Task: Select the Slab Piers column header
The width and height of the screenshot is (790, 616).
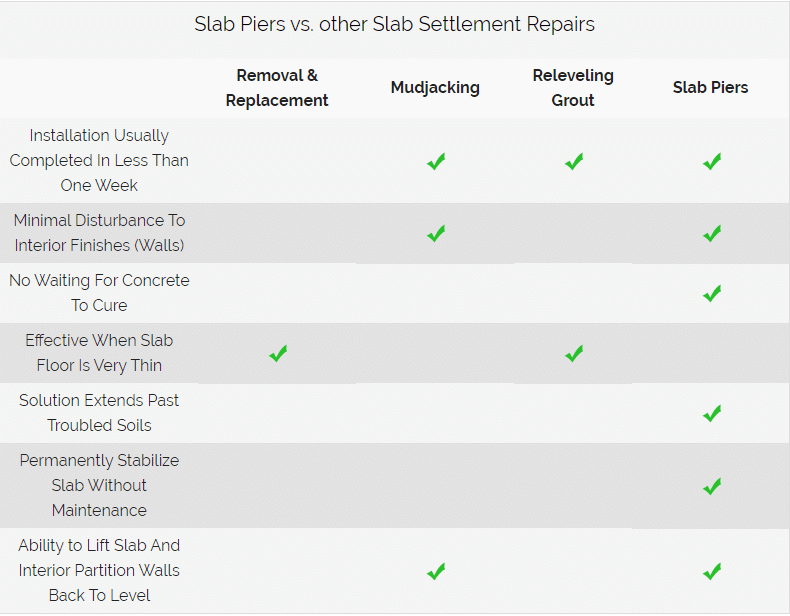Action: (711, 88)
